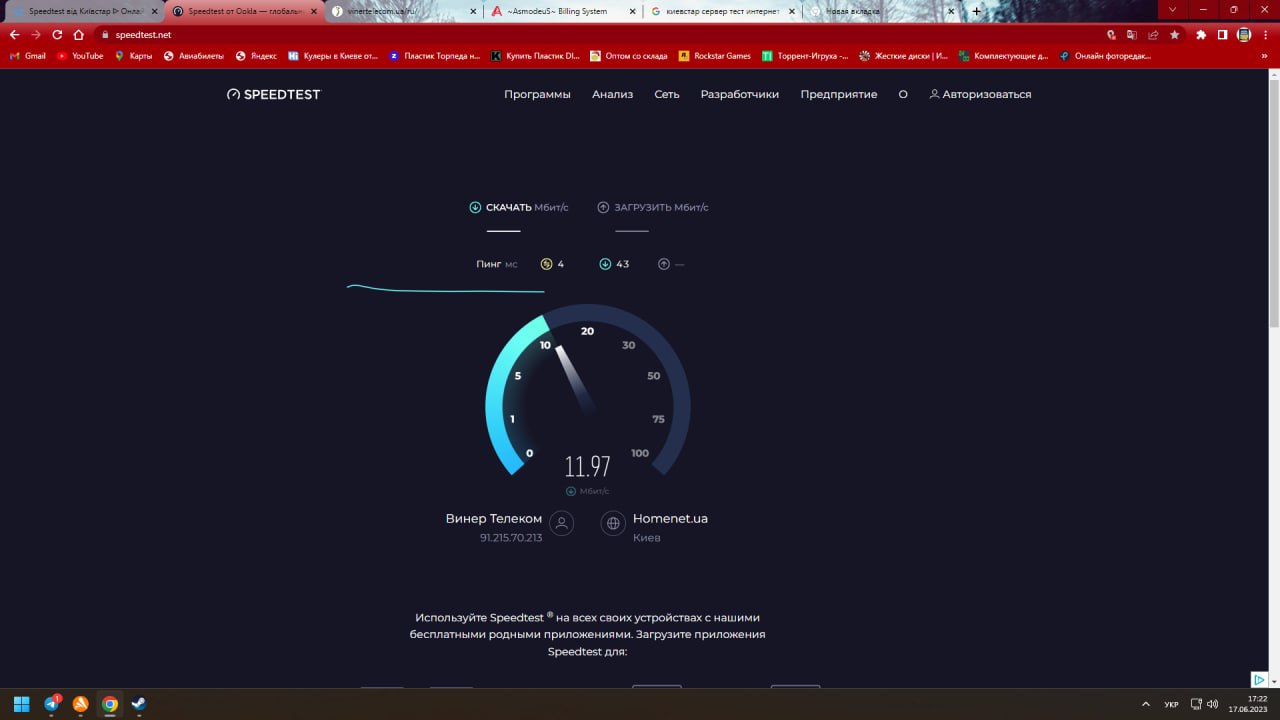Share this page from address bar
1280x720 pixels.
point(1153,34)
